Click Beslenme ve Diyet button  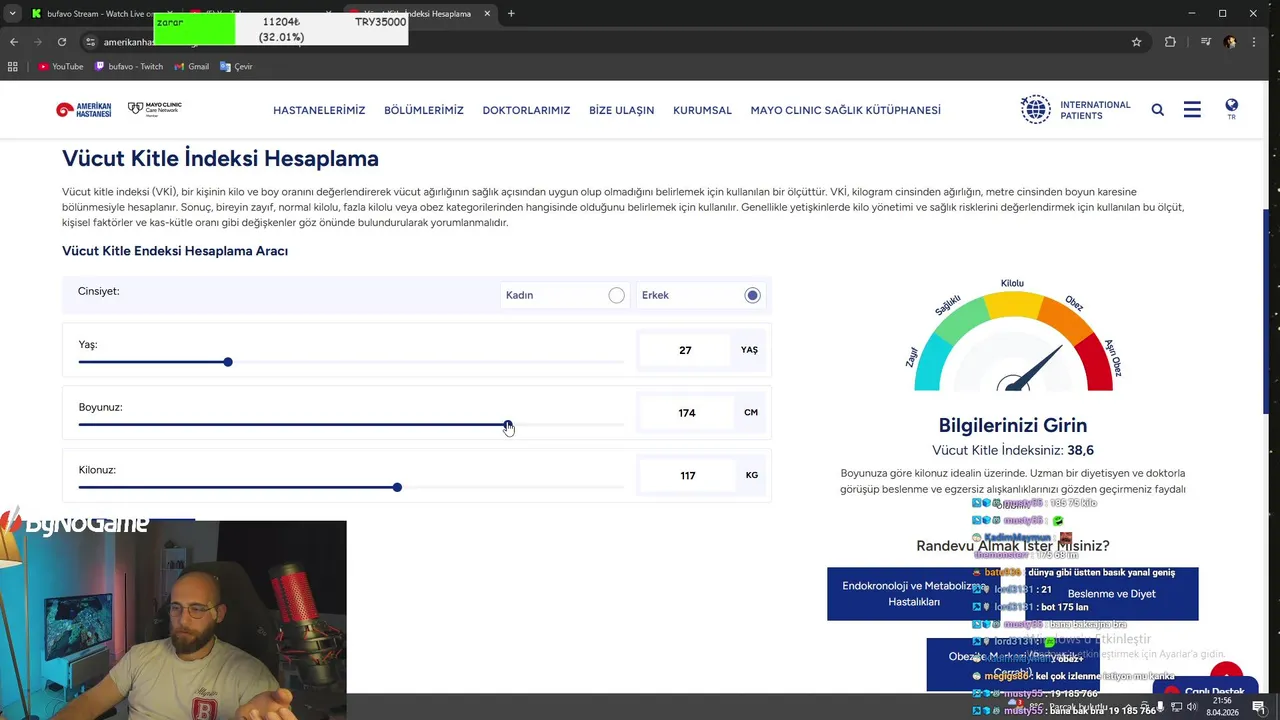1112,594
